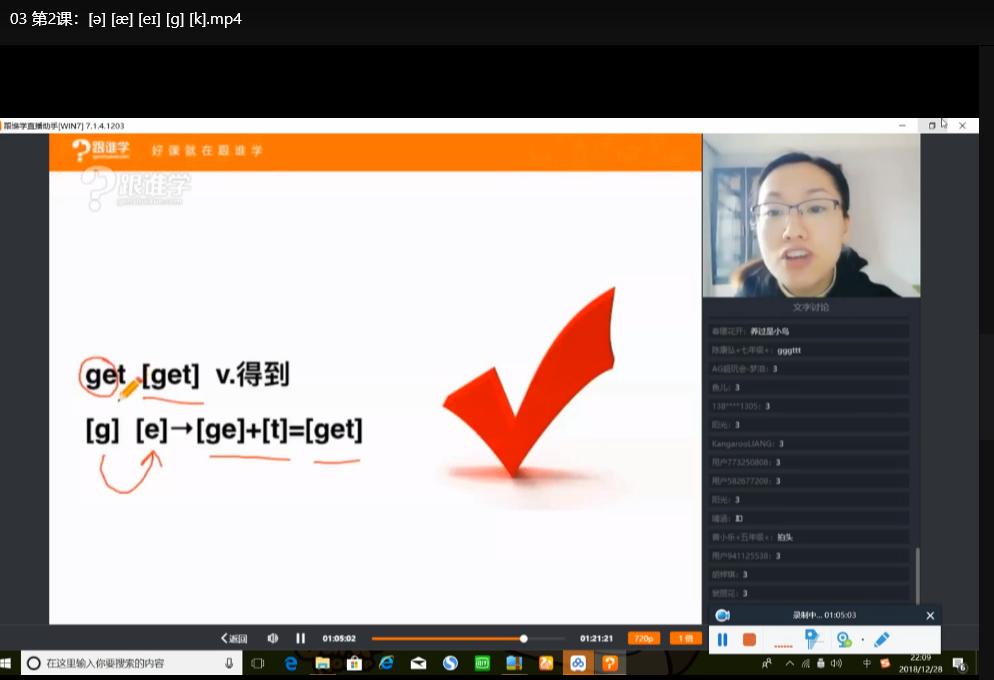Click the microphone icon in search box
Viewport: 994px width, 680px height.
pyautogui.click(x=229, y=664)
